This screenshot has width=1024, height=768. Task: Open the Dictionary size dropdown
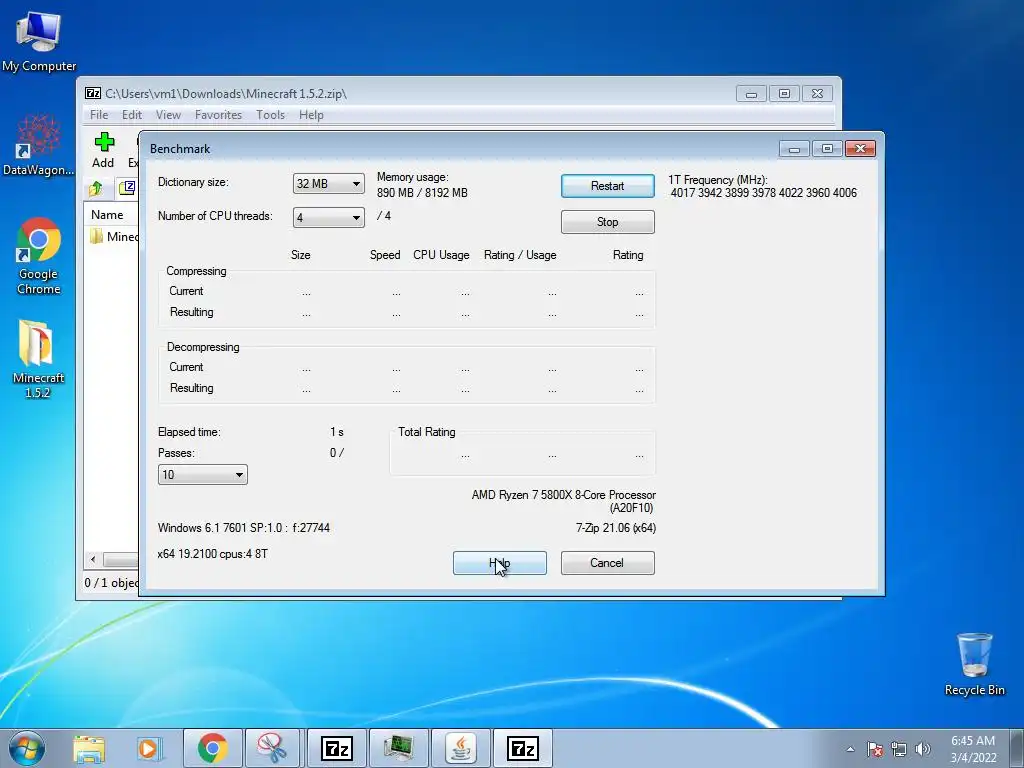(x=328, y=184)
